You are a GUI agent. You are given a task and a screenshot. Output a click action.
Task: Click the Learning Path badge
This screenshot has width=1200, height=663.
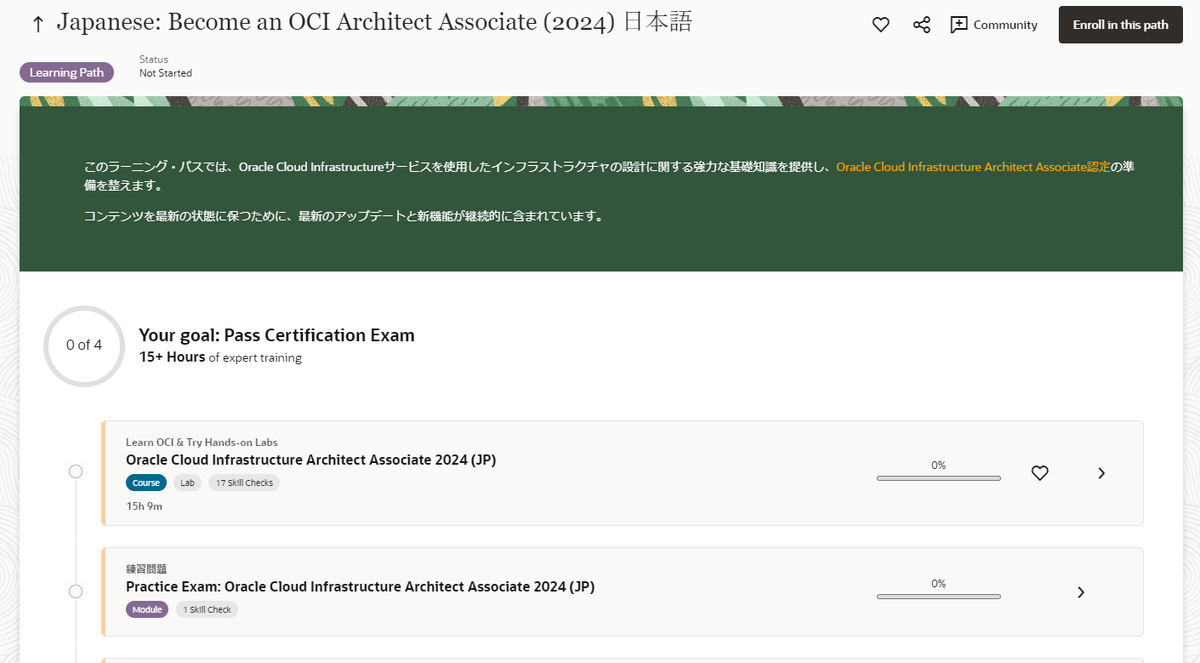click(x=67, y=73)
